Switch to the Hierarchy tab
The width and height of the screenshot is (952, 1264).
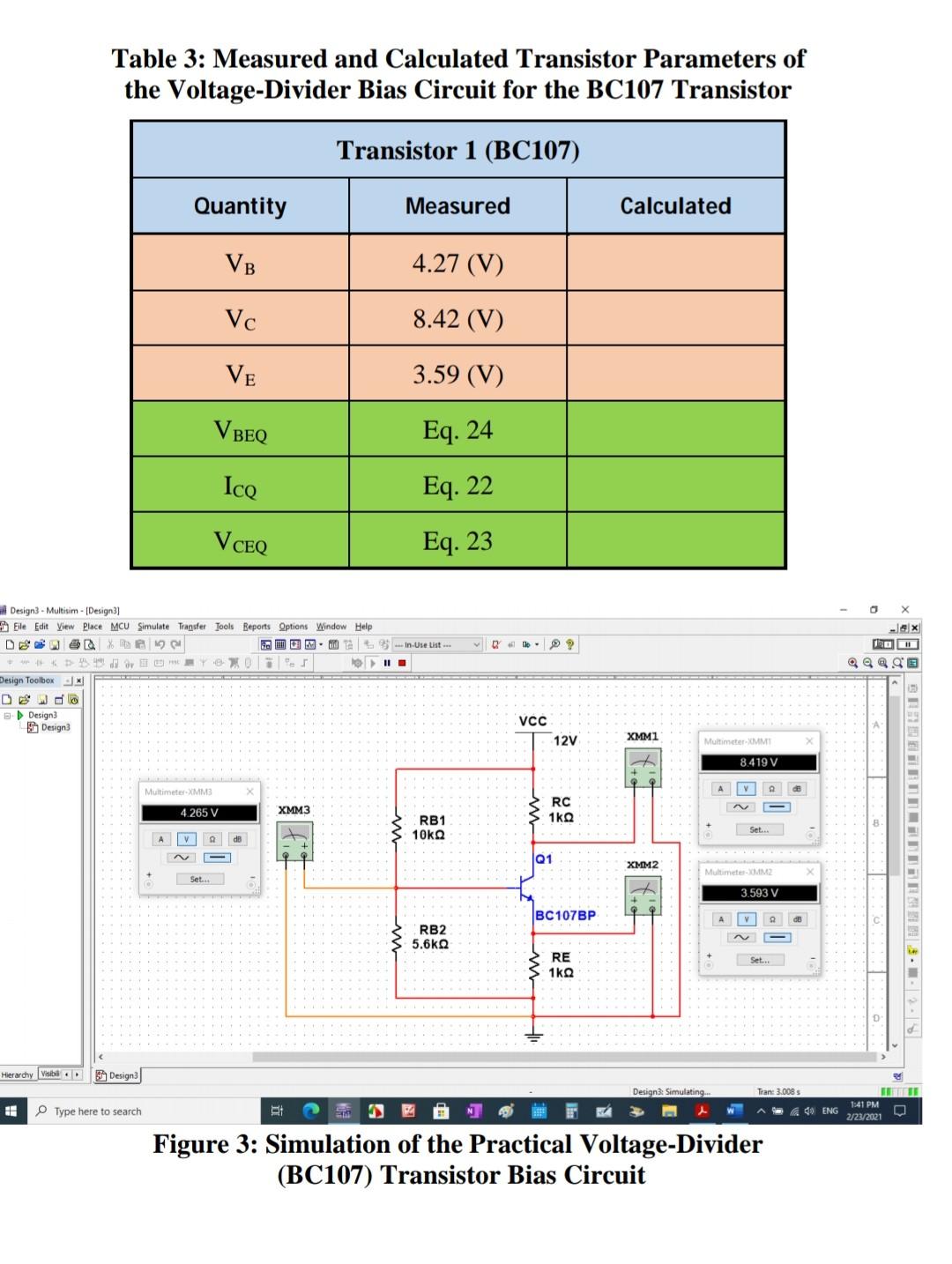16,1075
